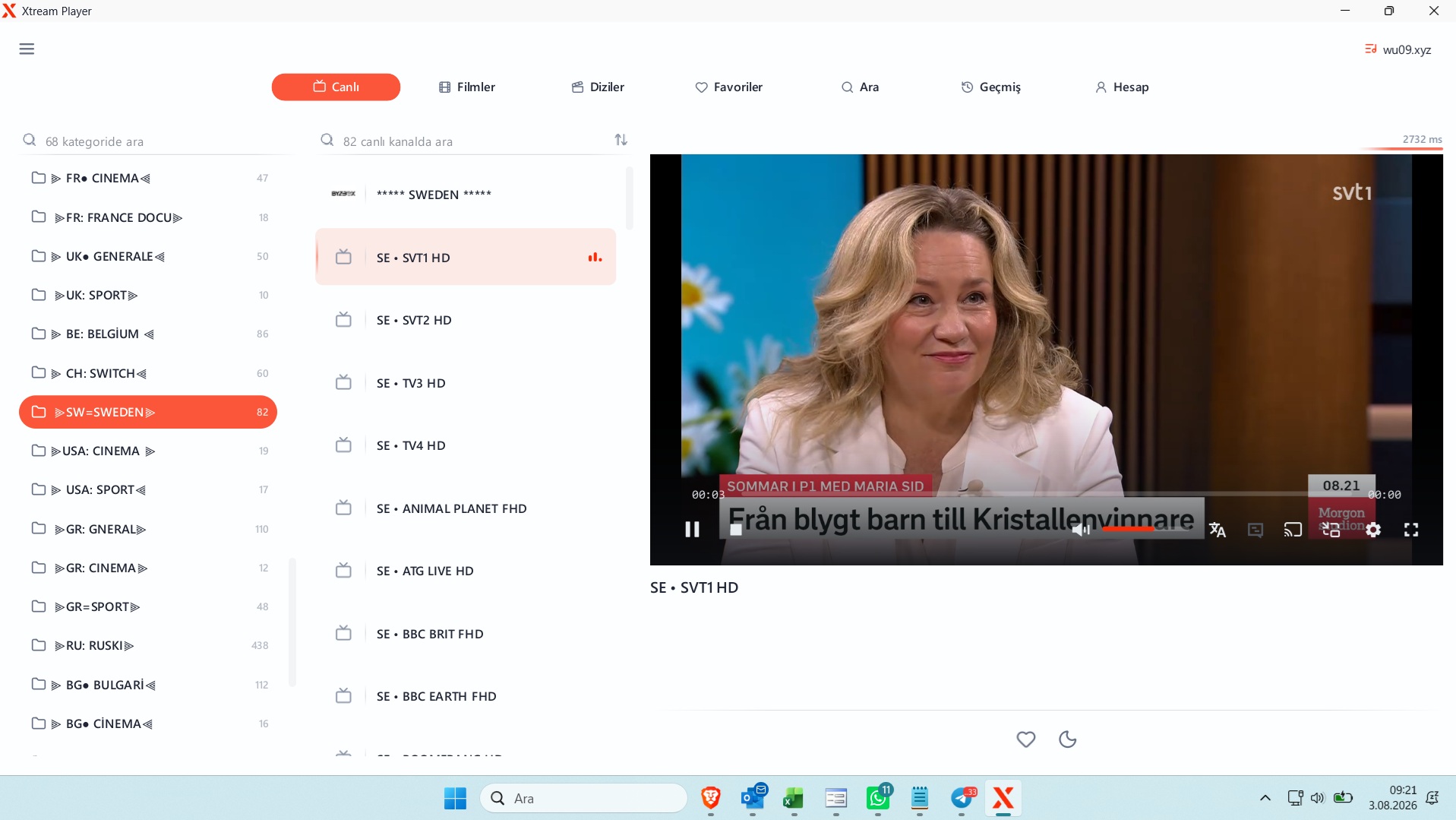Screen dimensions: 1456x820
Task: Enter fullscreen video mode
Action: point(1411,530)
